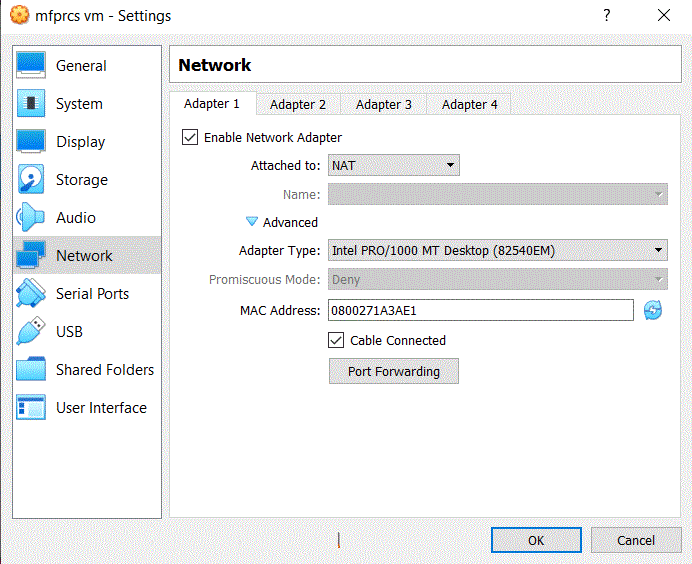692x564 pixels.
Task: Select the Audio label in sidebar
Action: pyautogui.click(x=76, y=218)
